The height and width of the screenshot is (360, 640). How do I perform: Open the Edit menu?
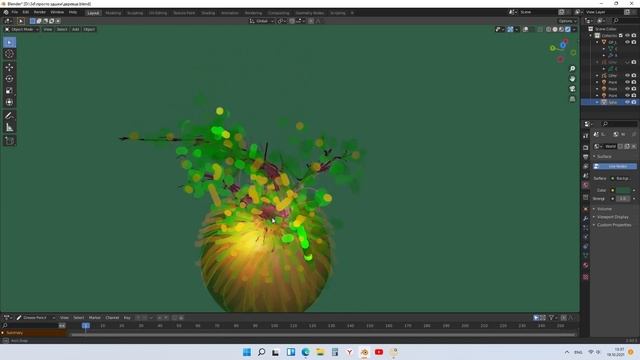click(x=26, y=12)
